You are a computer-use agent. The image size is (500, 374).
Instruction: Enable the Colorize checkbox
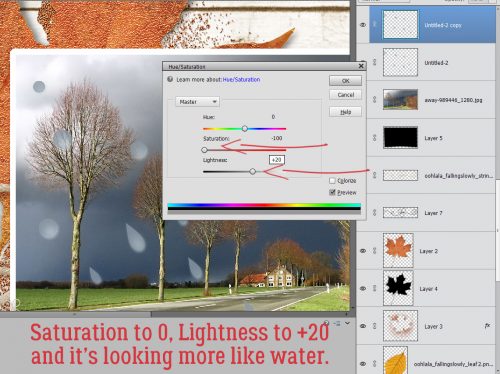[x=332, y=181]
